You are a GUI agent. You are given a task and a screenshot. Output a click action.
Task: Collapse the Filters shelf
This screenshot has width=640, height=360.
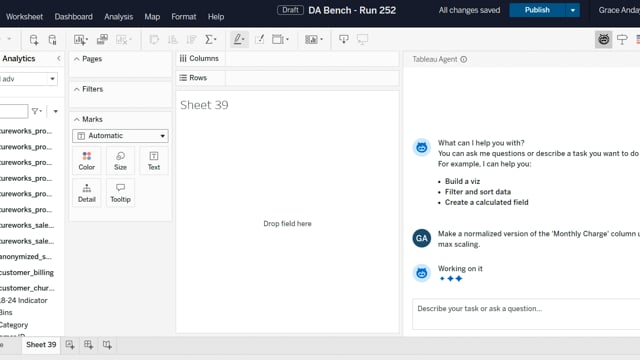pos(77,89)
